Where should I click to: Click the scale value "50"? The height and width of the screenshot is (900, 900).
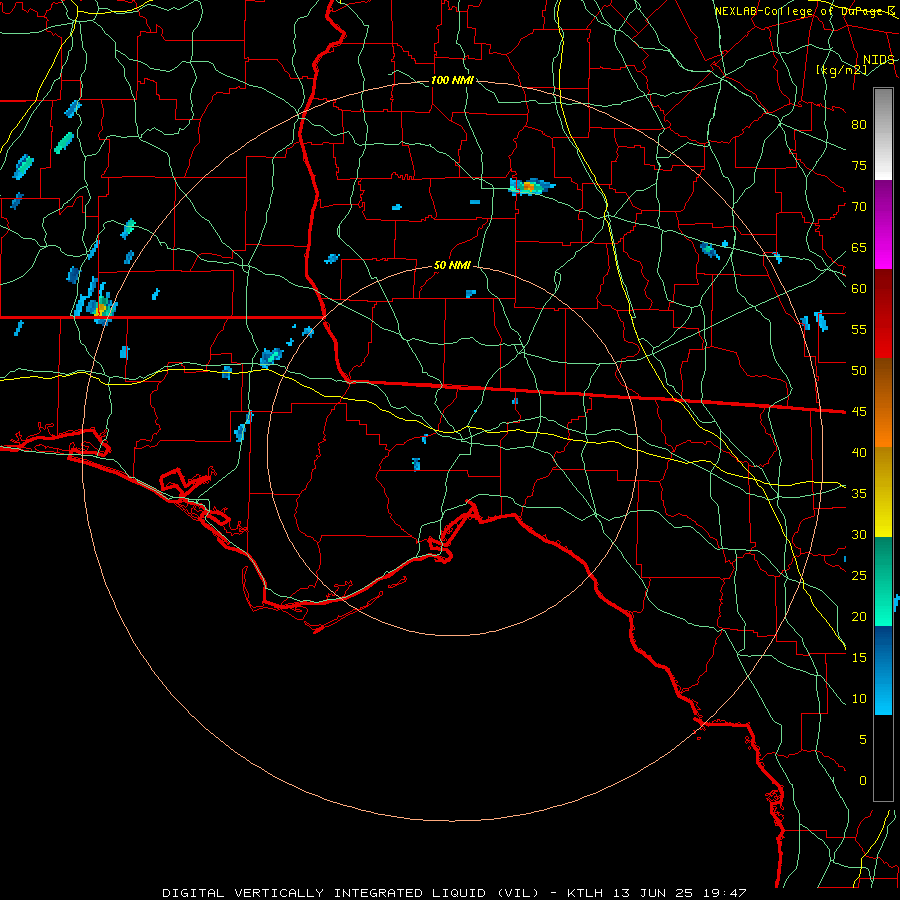[x=859, y=371]
